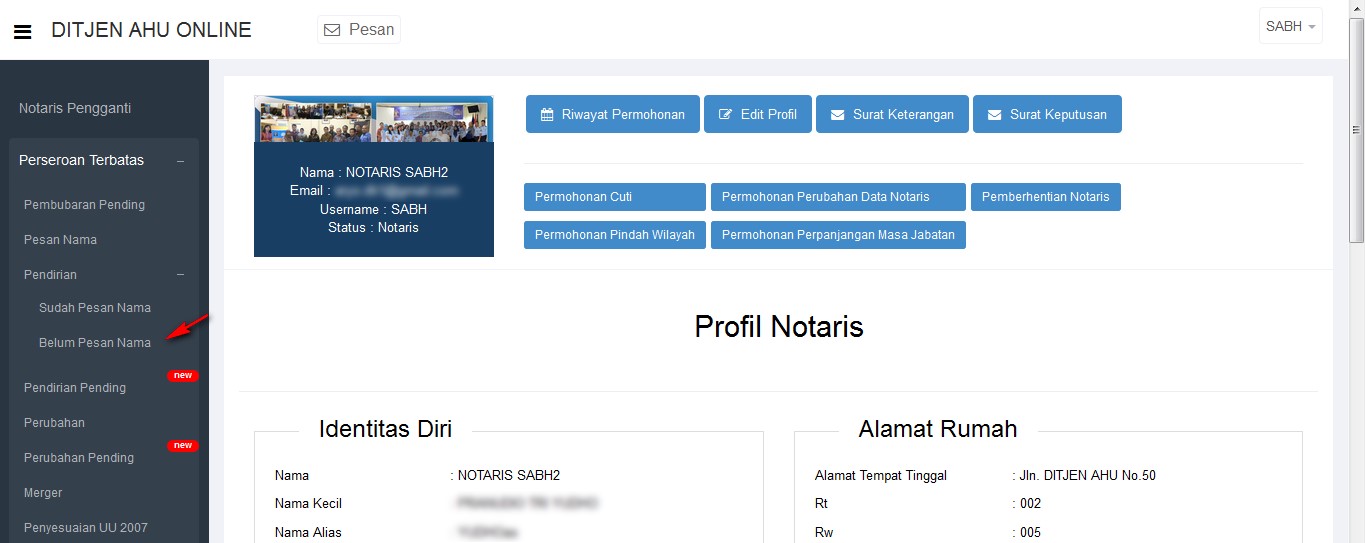Select Sudah Pesan Nama
This screenshot has height=543, width=1365.
point(95,308)
